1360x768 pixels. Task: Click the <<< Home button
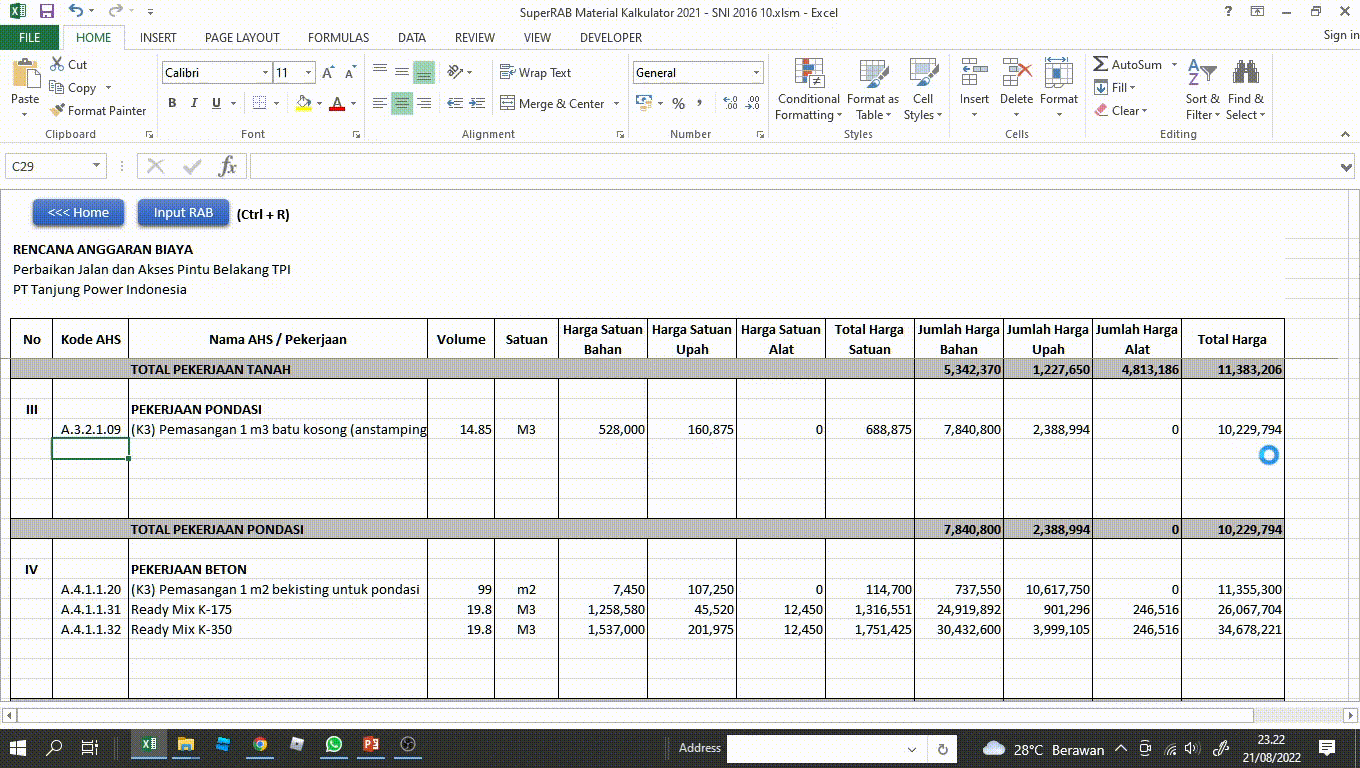(78, 213)
